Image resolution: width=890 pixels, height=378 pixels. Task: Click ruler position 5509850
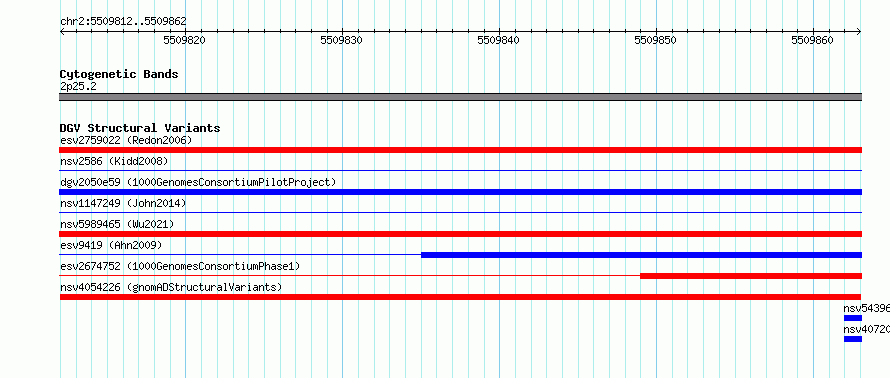click(656, 40)
